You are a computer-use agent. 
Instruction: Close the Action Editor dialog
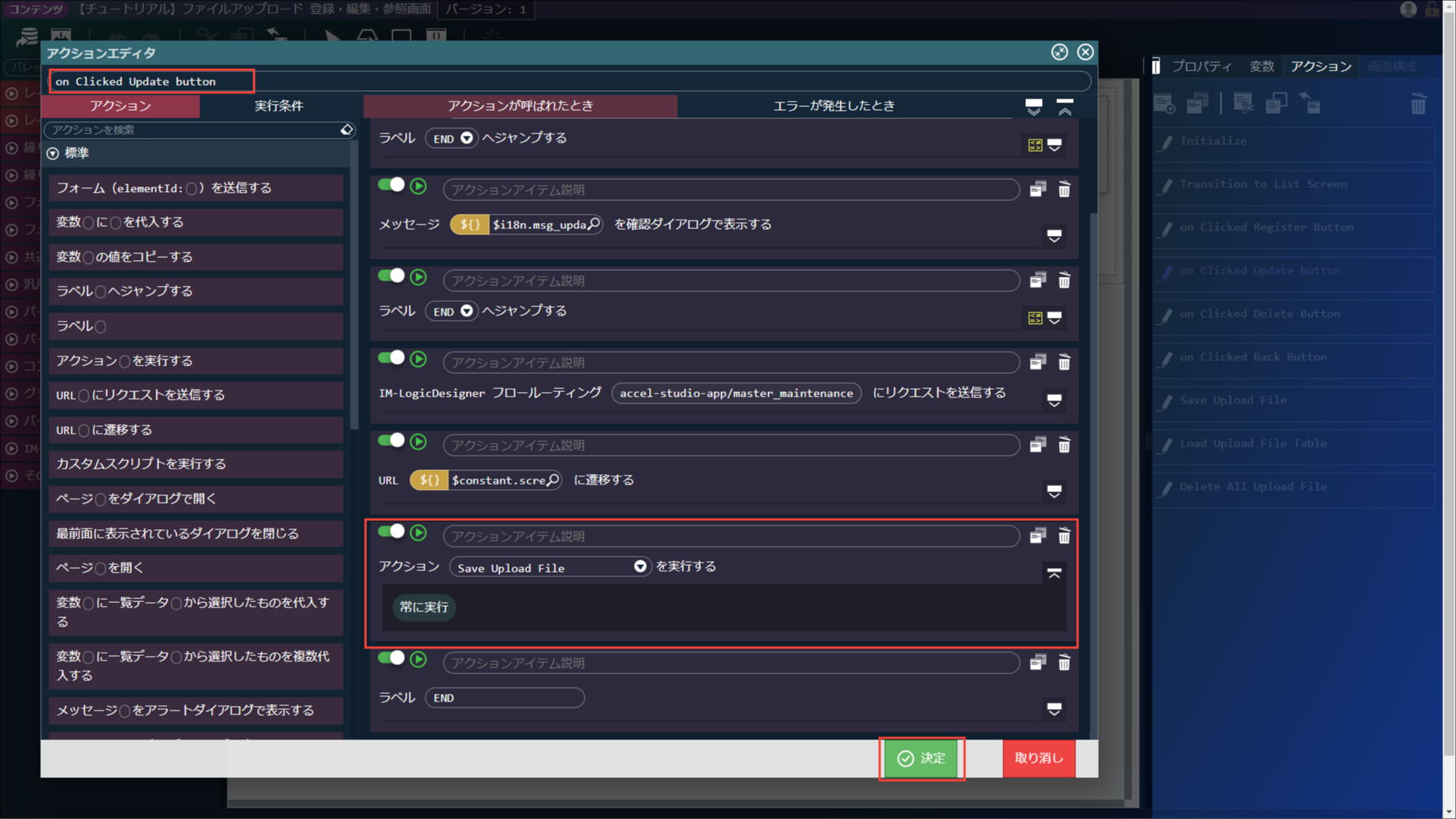[x=1085, y=52]
